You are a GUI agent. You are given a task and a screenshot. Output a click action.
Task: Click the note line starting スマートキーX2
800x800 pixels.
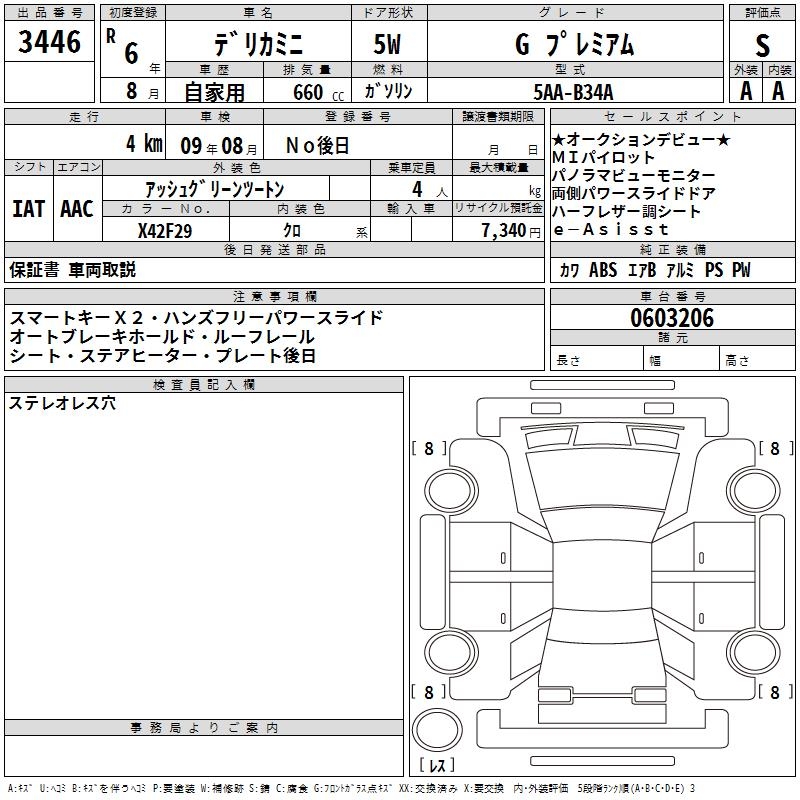[x=196, y=318]
